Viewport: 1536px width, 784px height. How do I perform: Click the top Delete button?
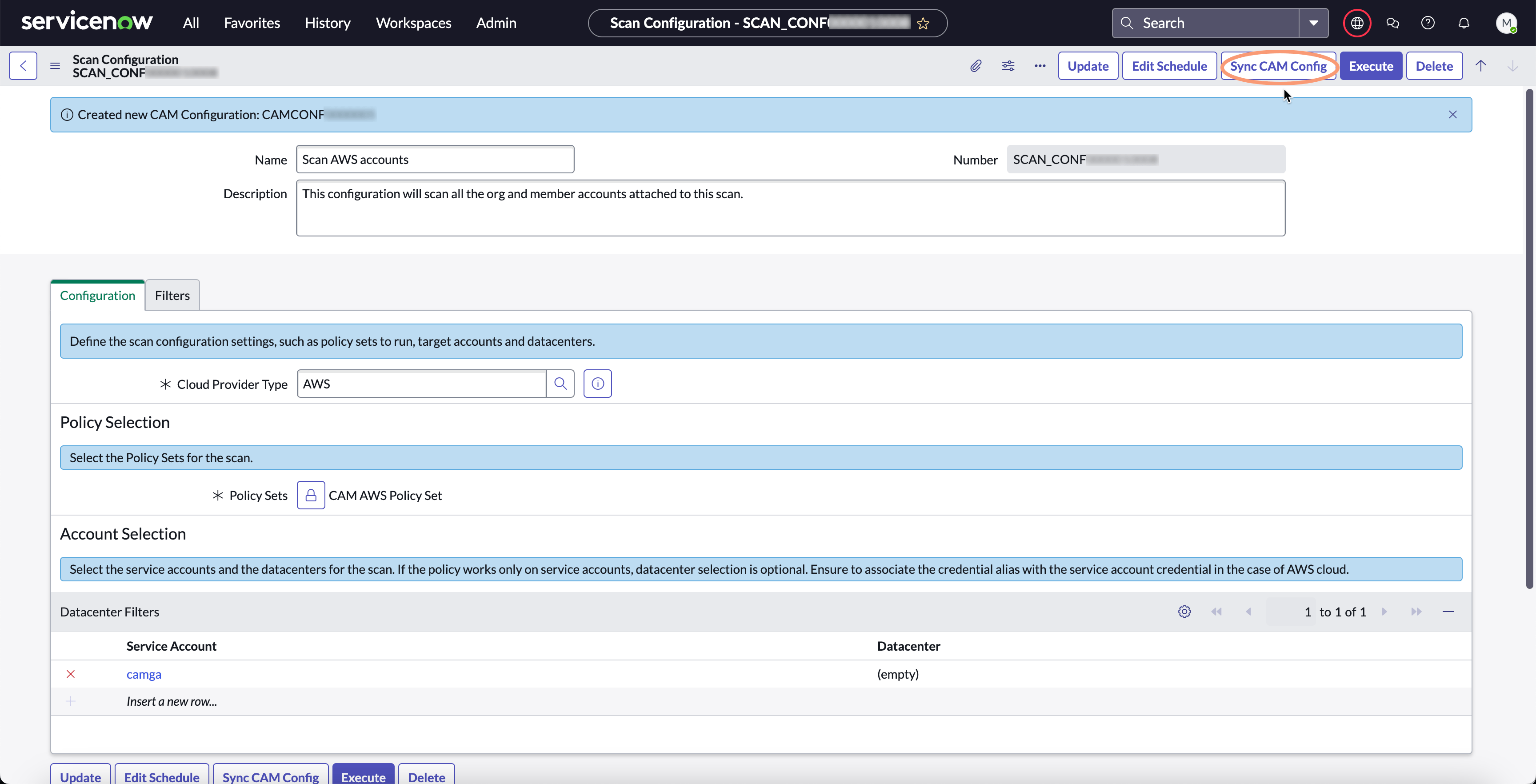pyautogui.click(x=1434, y=66)
